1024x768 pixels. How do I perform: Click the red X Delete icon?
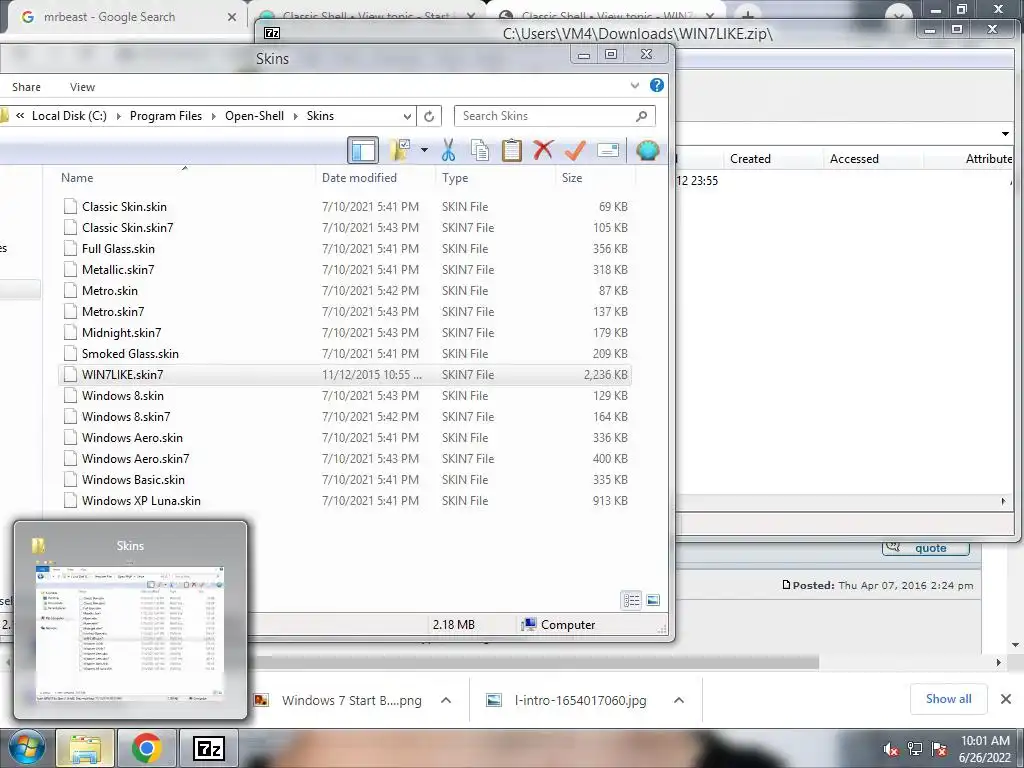coord(543,150)
